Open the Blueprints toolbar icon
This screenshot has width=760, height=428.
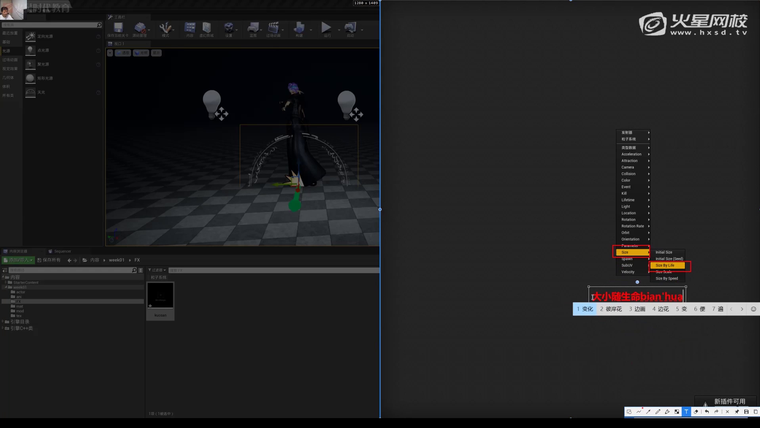(x=253, y=29)
